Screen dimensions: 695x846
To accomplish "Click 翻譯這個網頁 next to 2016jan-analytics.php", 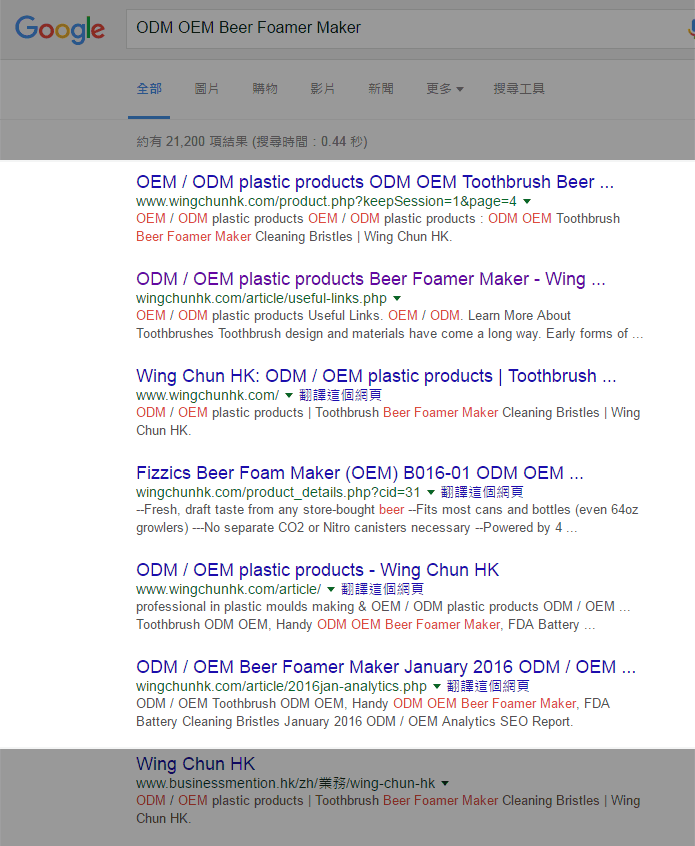I will [x=488, y=686].
